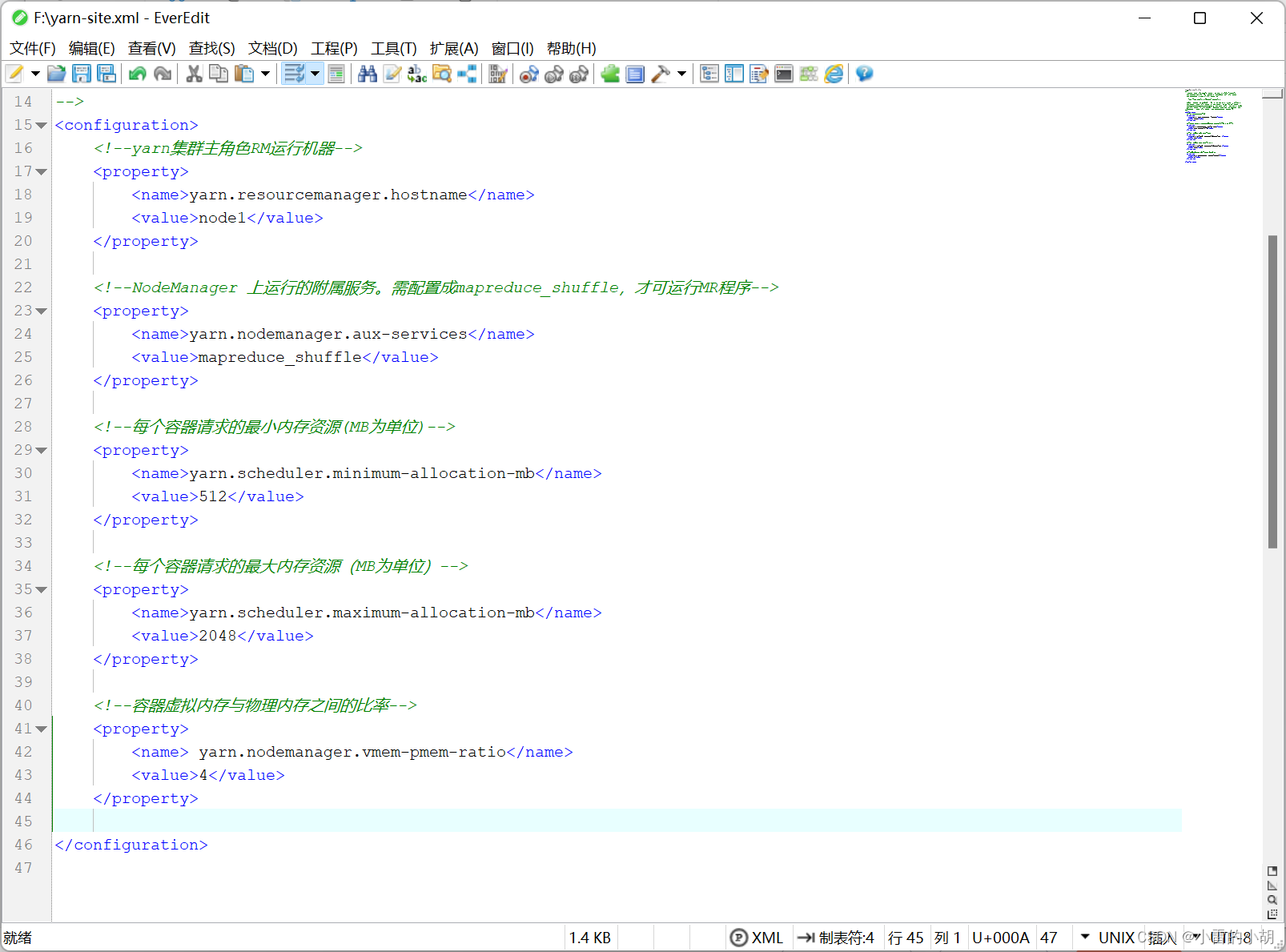
Task: Open the Word Wrap options dropdown arrow
Action: [315, 74]
